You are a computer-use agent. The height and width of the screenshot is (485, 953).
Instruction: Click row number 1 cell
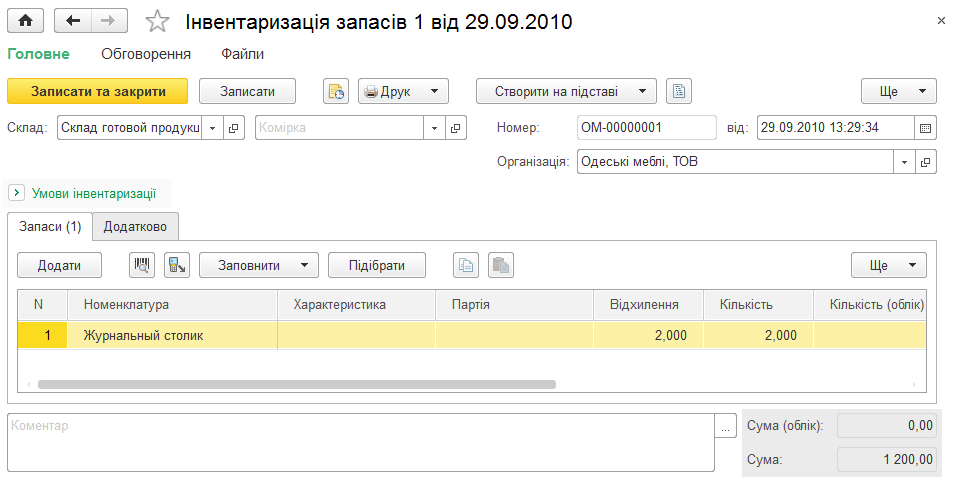(43, 335)
